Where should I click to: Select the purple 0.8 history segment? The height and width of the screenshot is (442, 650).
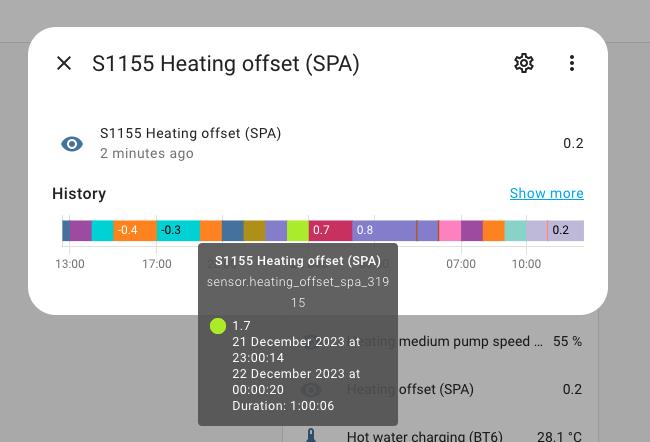coord(384,230)
